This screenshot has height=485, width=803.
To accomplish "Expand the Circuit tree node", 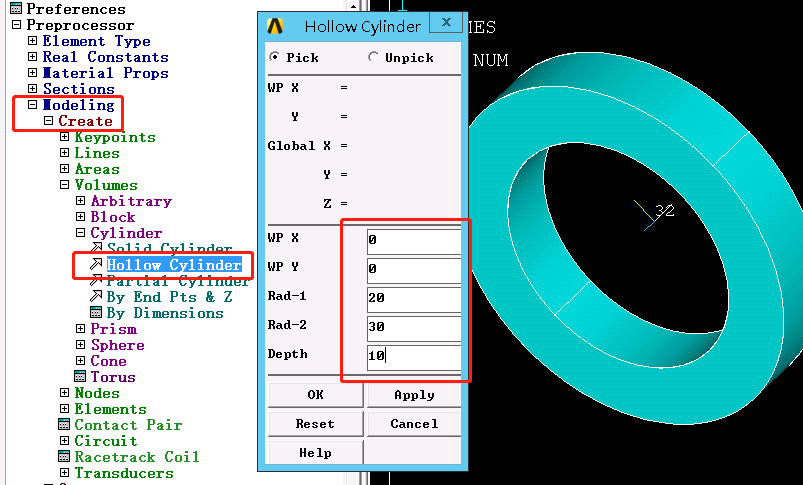I will pos(64,440).
